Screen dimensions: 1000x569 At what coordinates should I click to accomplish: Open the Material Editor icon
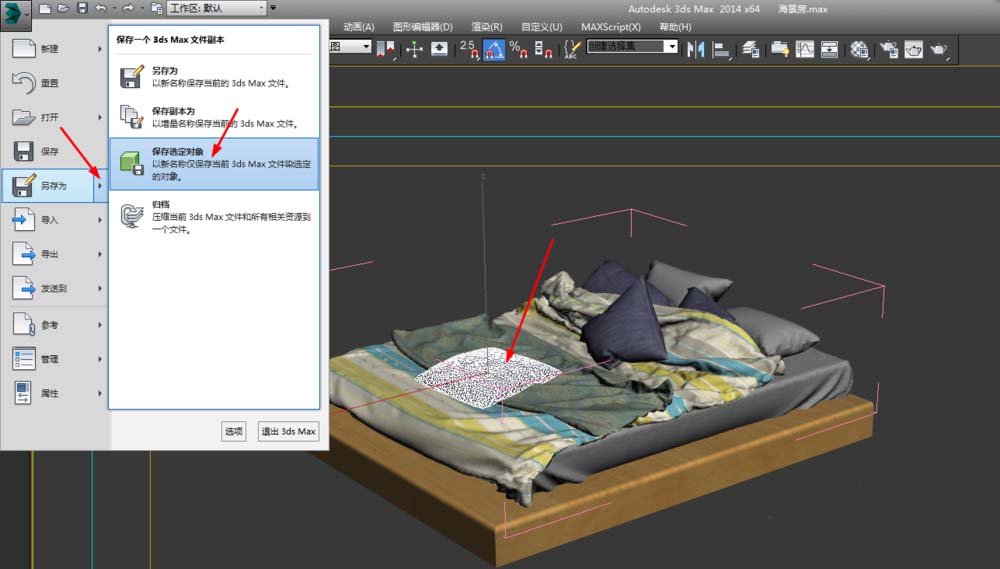click(x=858, y=48)
